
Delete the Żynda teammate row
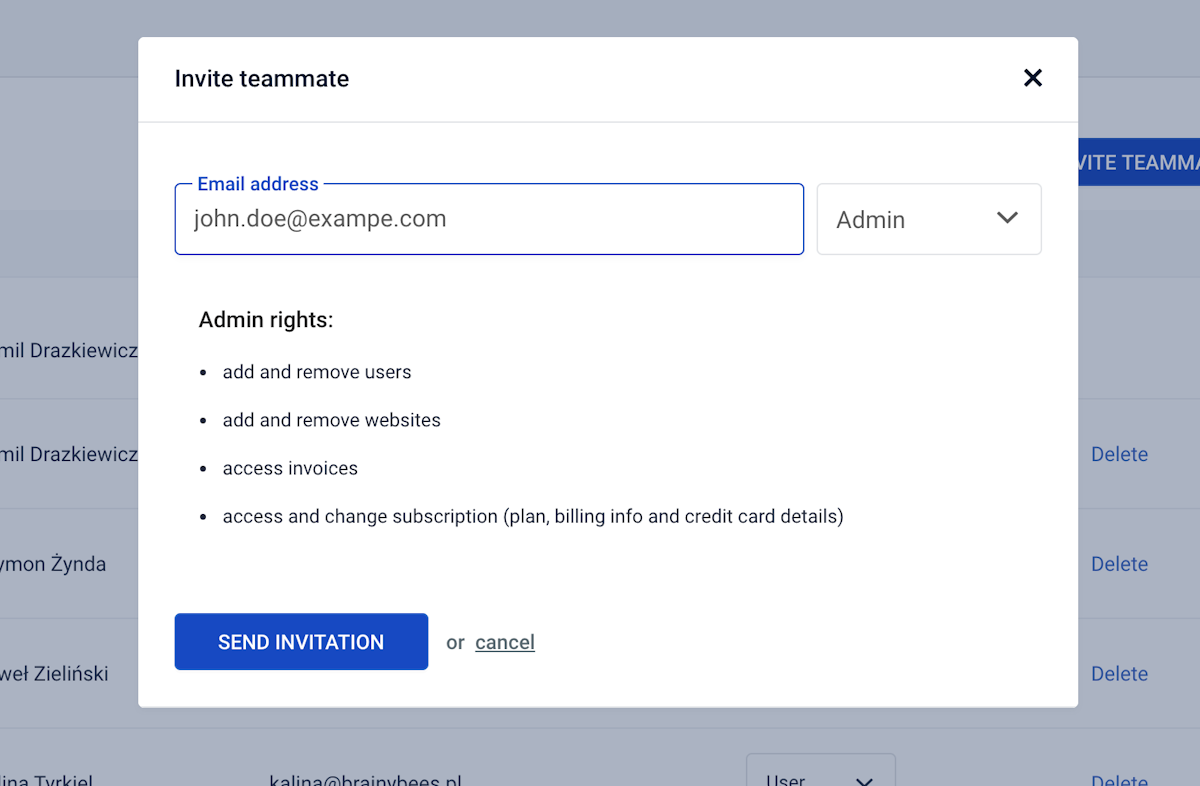coord(1119,564)
